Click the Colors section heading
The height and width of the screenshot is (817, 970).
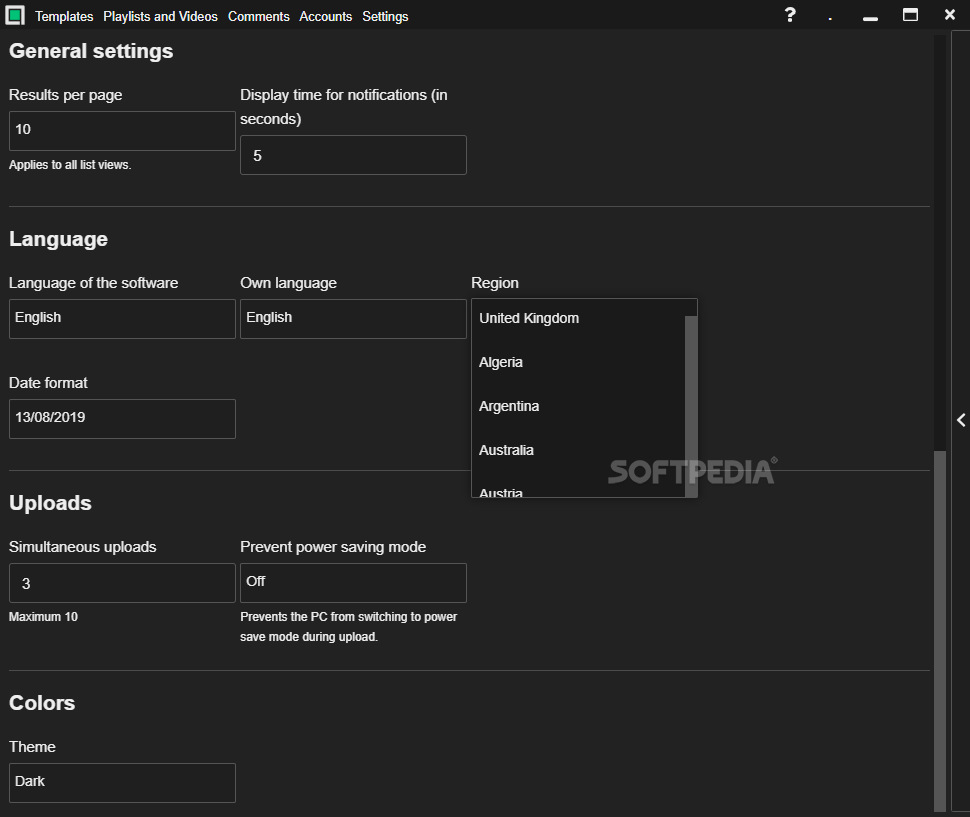(42, 703)
